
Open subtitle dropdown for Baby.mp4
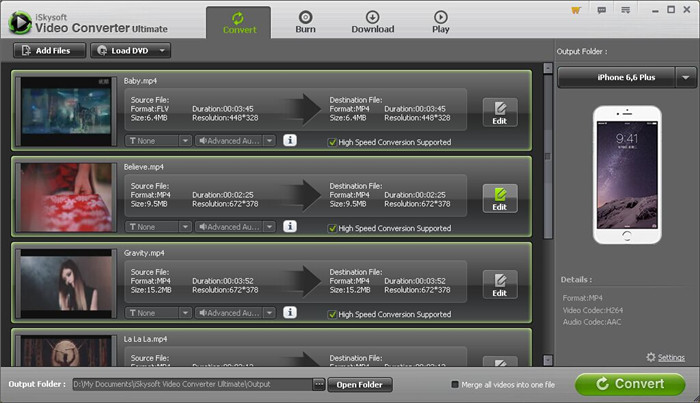pos(158,141)
